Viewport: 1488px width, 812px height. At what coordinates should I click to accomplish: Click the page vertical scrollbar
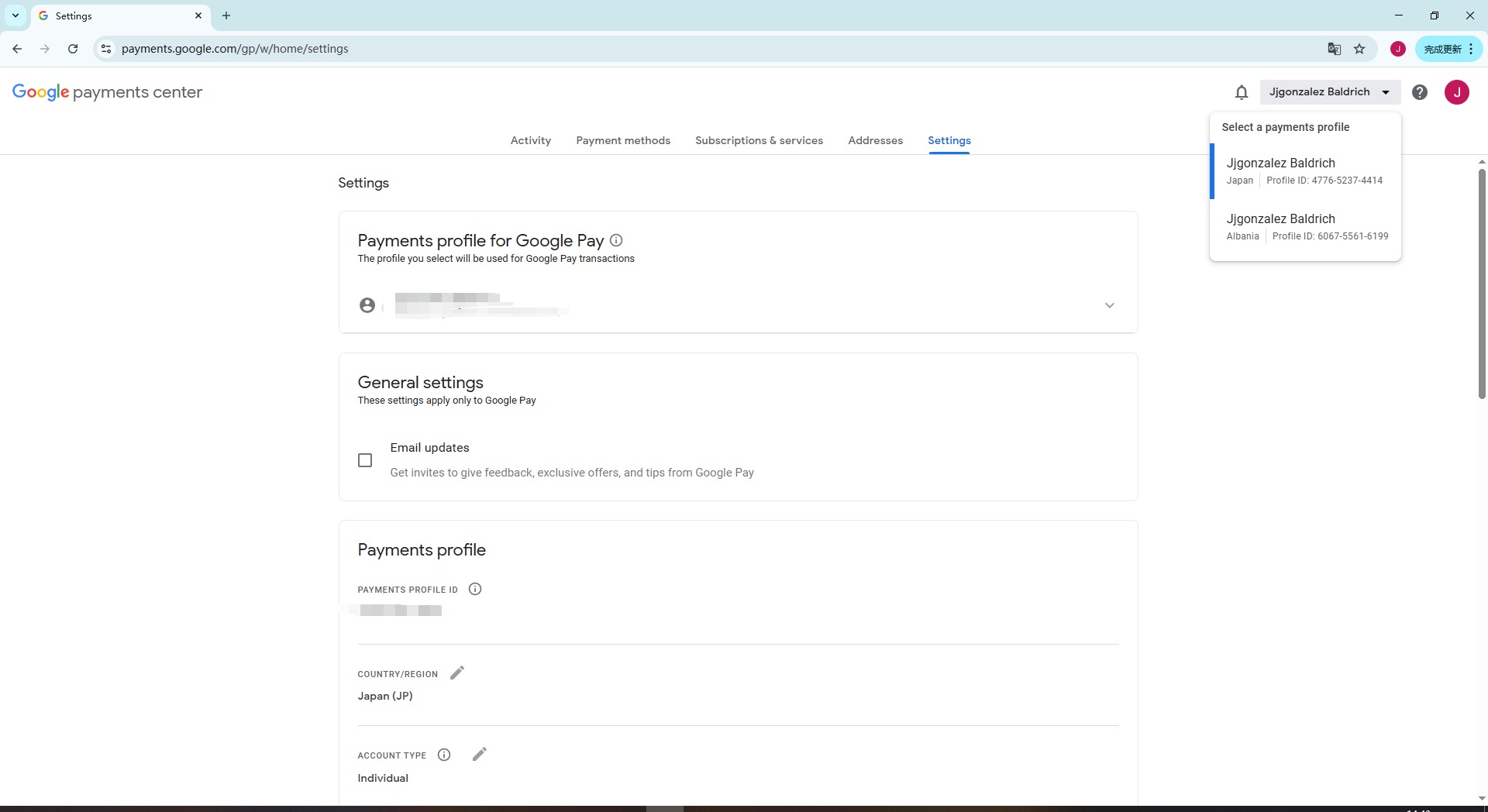point(1482,284)
